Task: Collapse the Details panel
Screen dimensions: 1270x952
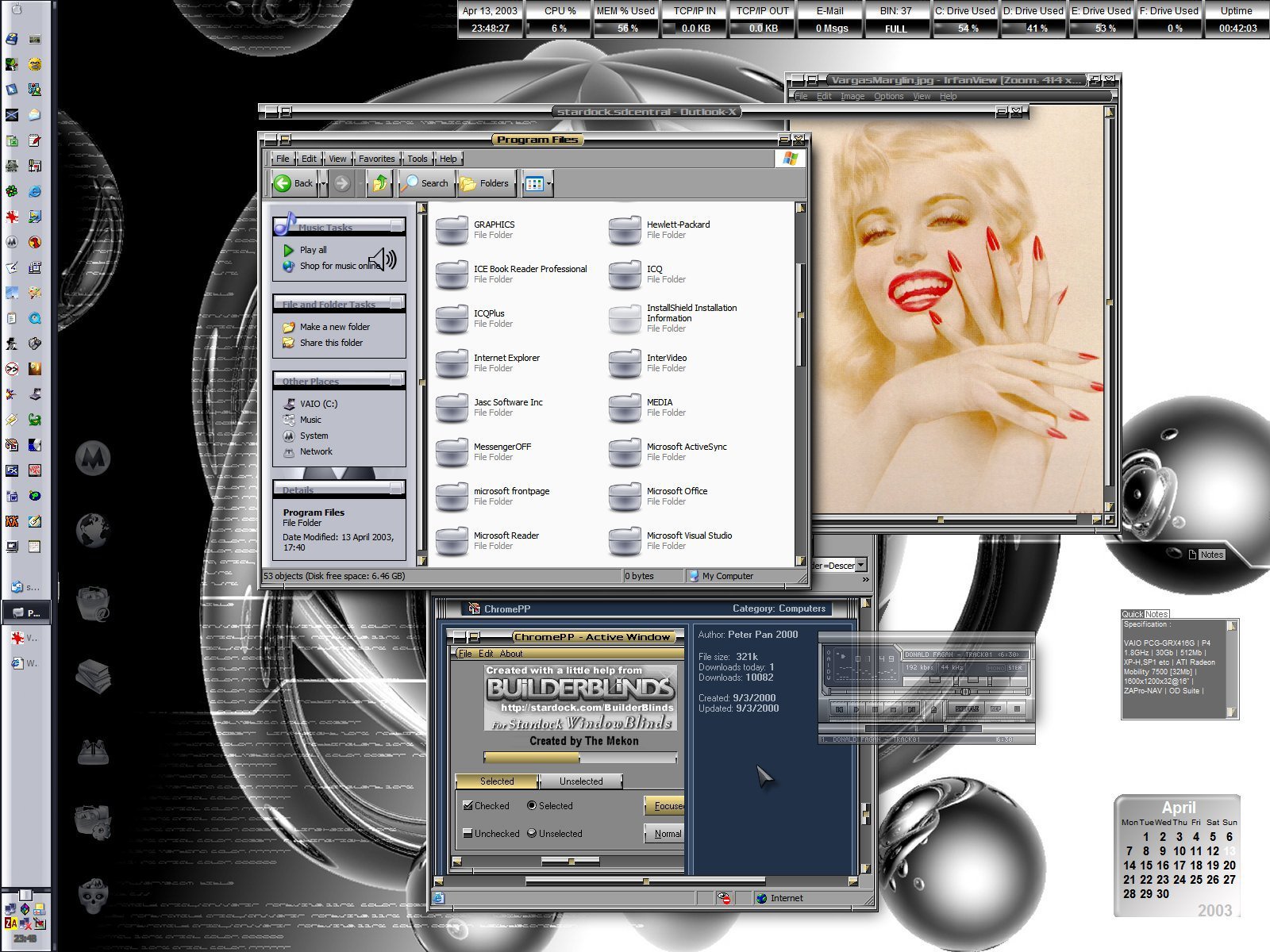Action: click(x=397, y=489)
